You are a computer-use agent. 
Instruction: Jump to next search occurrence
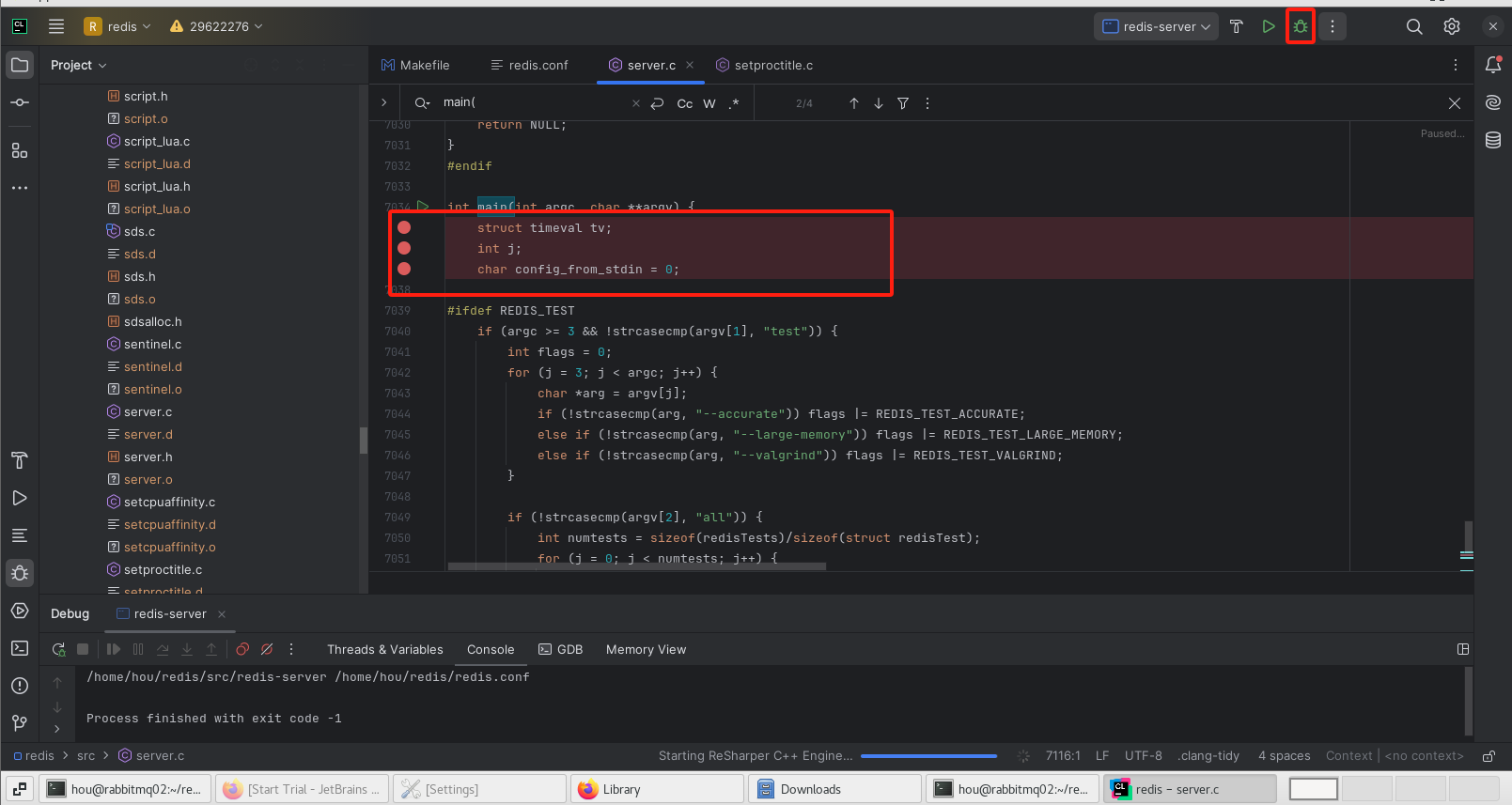point(879,103)
